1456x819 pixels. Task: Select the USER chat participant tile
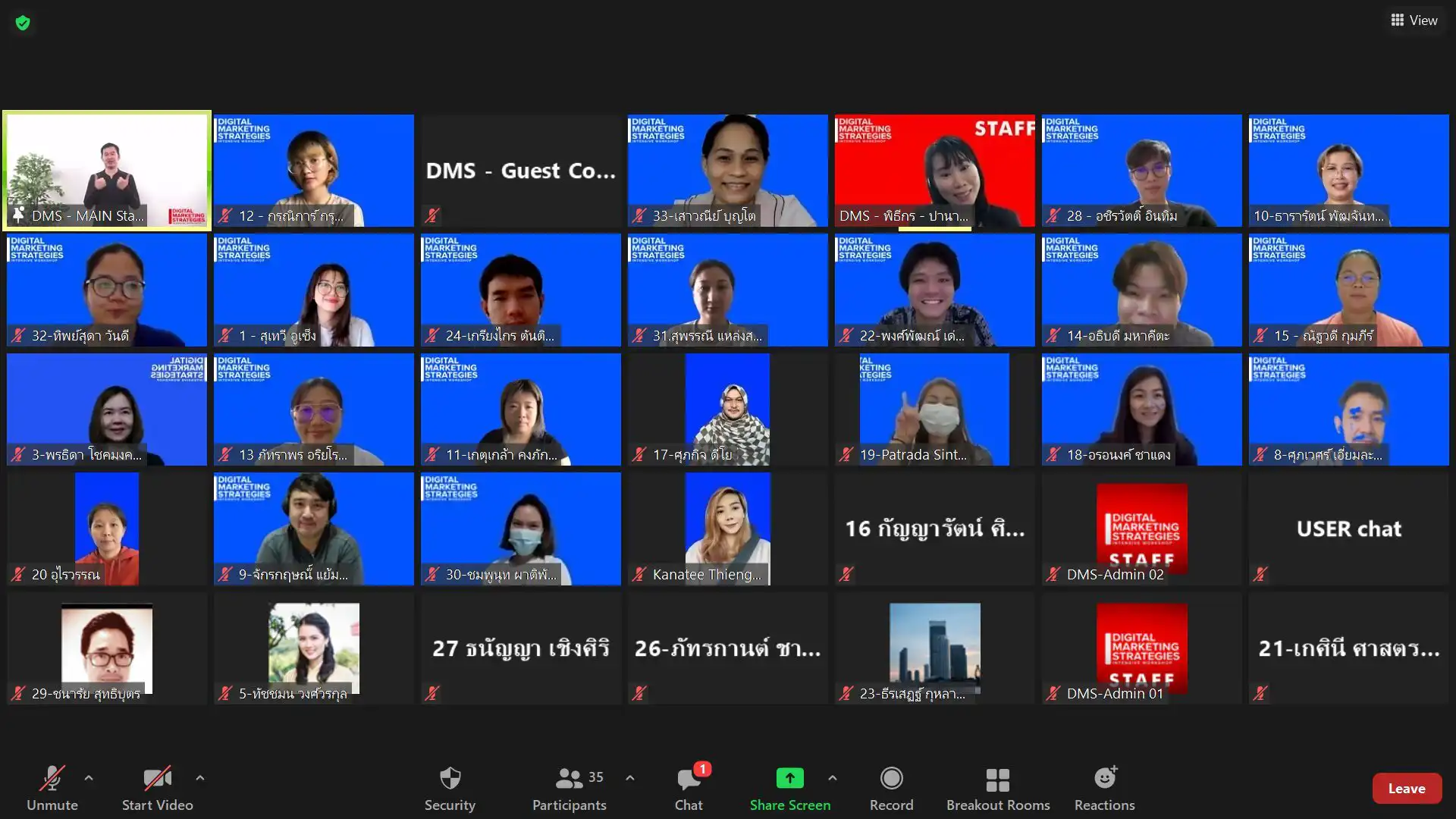click(x=1348, y=529)
